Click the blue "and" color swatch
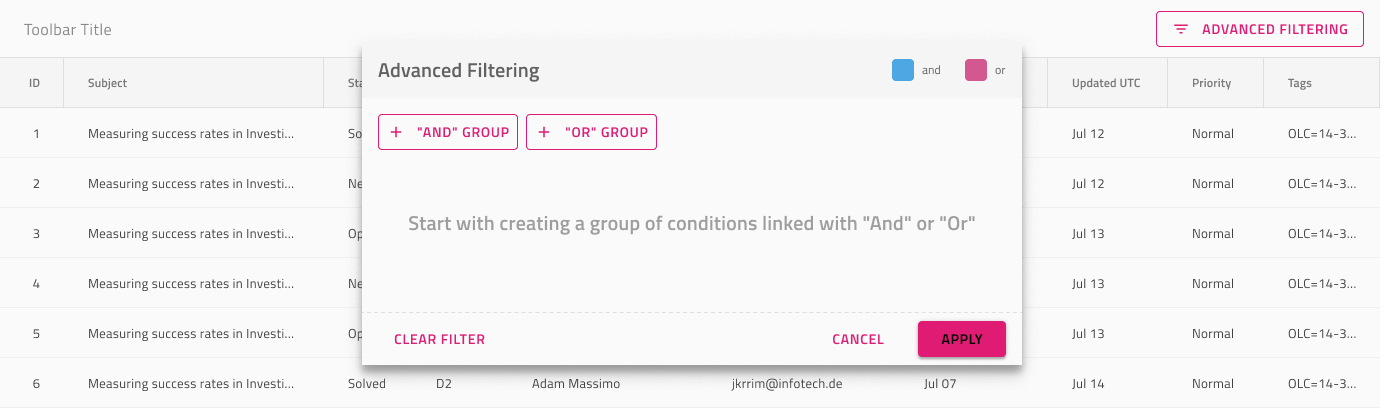The height and width of the screenshot is (408, 1384). click(902, 70)
